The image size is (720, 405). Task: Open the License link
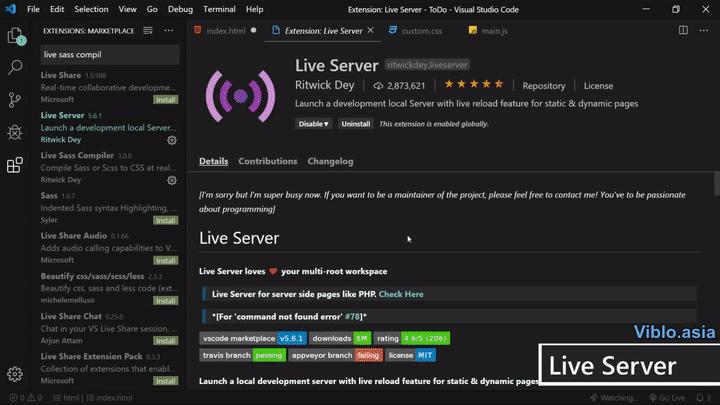(598, 86)
